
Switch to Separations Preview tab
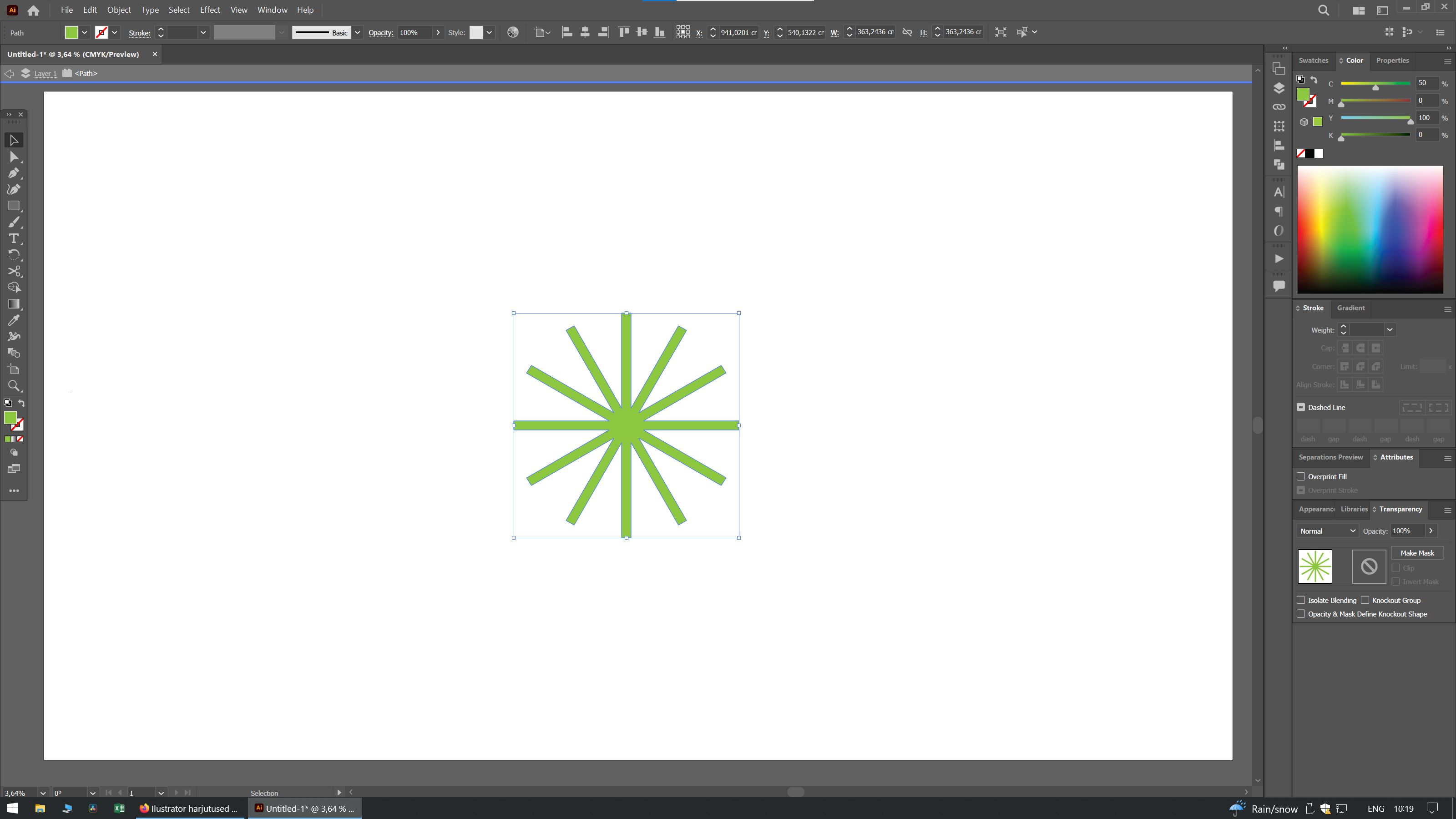pos(1330,457)
